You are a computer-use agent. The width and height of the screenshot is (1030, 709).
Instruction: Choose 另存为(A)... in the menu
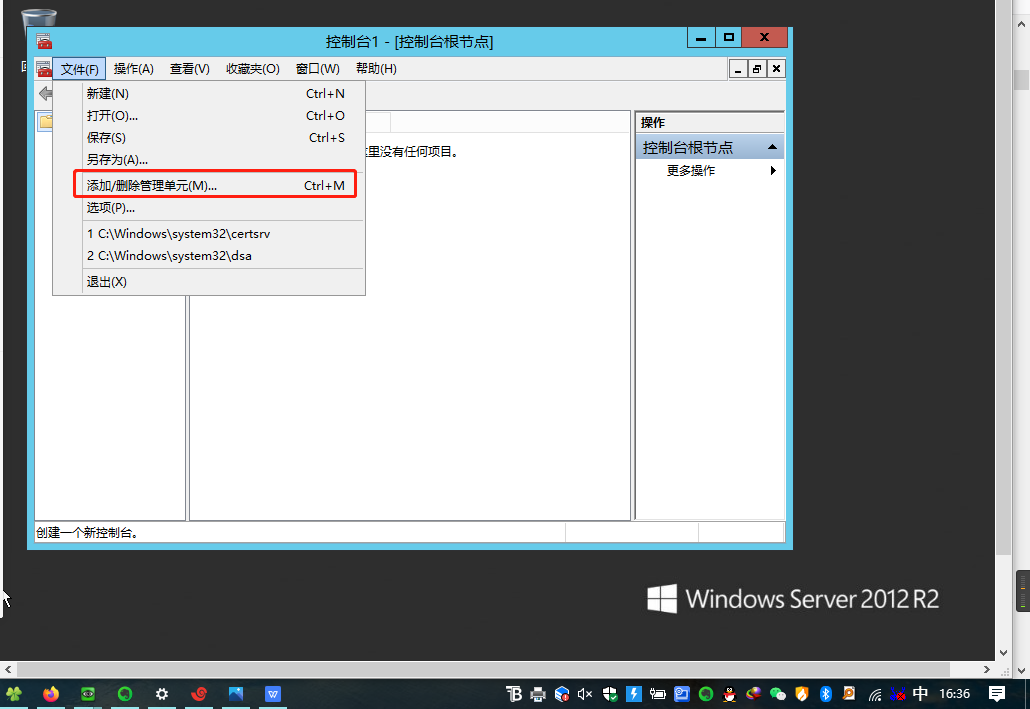pos(215,160)
